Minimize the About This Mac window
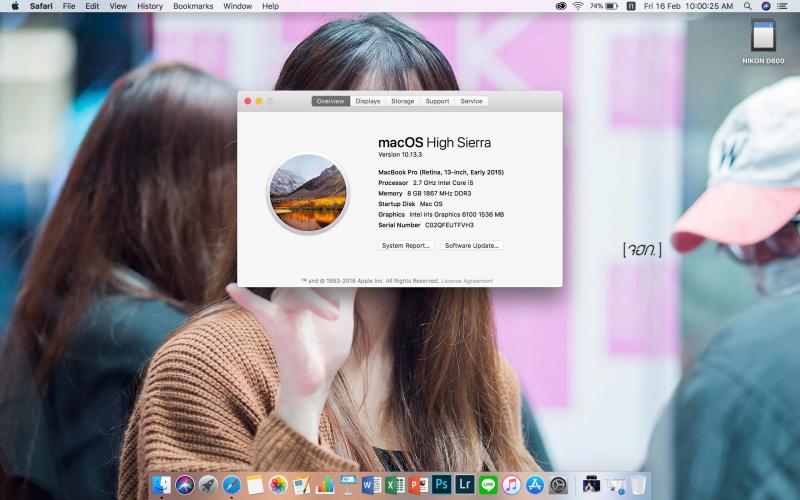The width and height of the screenshot is (800, 500). click(x=259, y=101)
